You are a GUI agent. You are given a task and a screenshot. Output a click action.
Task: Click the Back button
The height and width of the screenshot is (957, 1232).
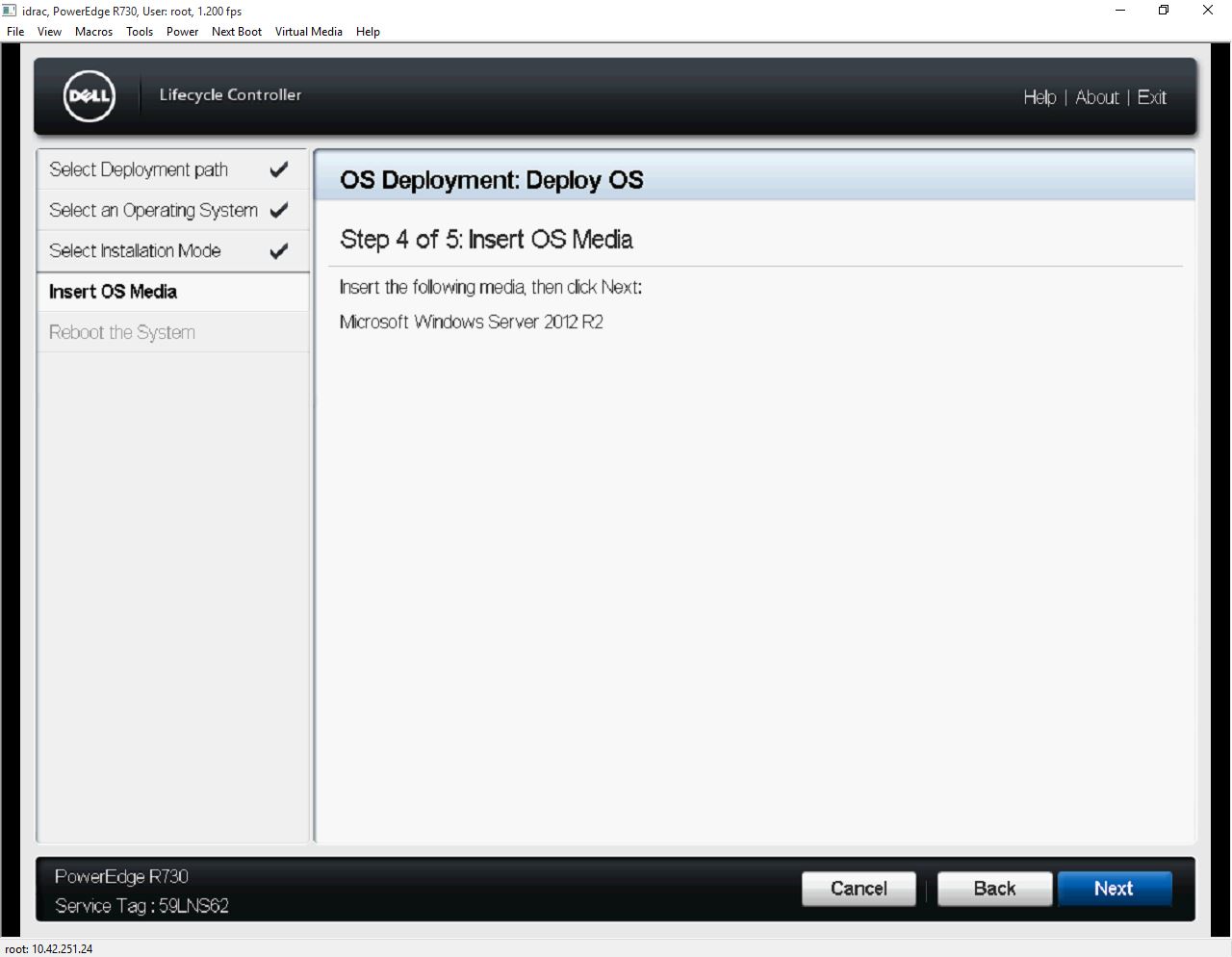coord(994,889)
